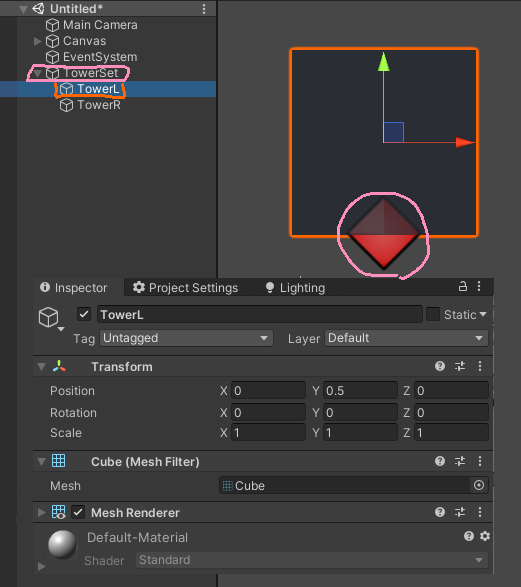Collapse the TowerSet parent object

[37, 73]
